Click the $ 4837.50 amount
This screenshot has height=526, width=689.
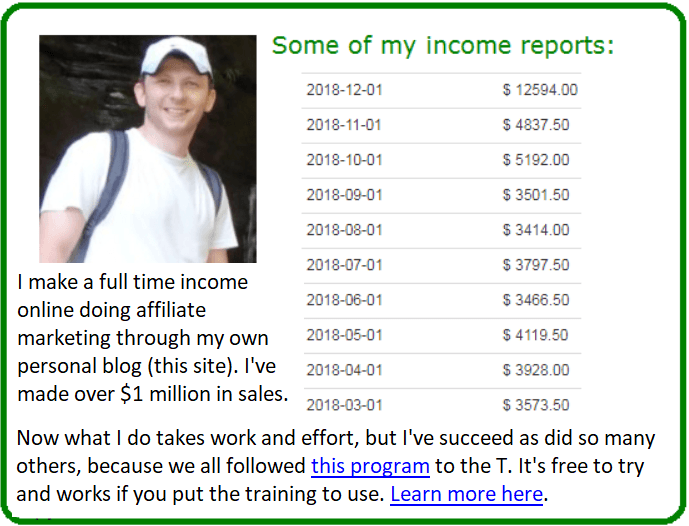click(536, 125)
